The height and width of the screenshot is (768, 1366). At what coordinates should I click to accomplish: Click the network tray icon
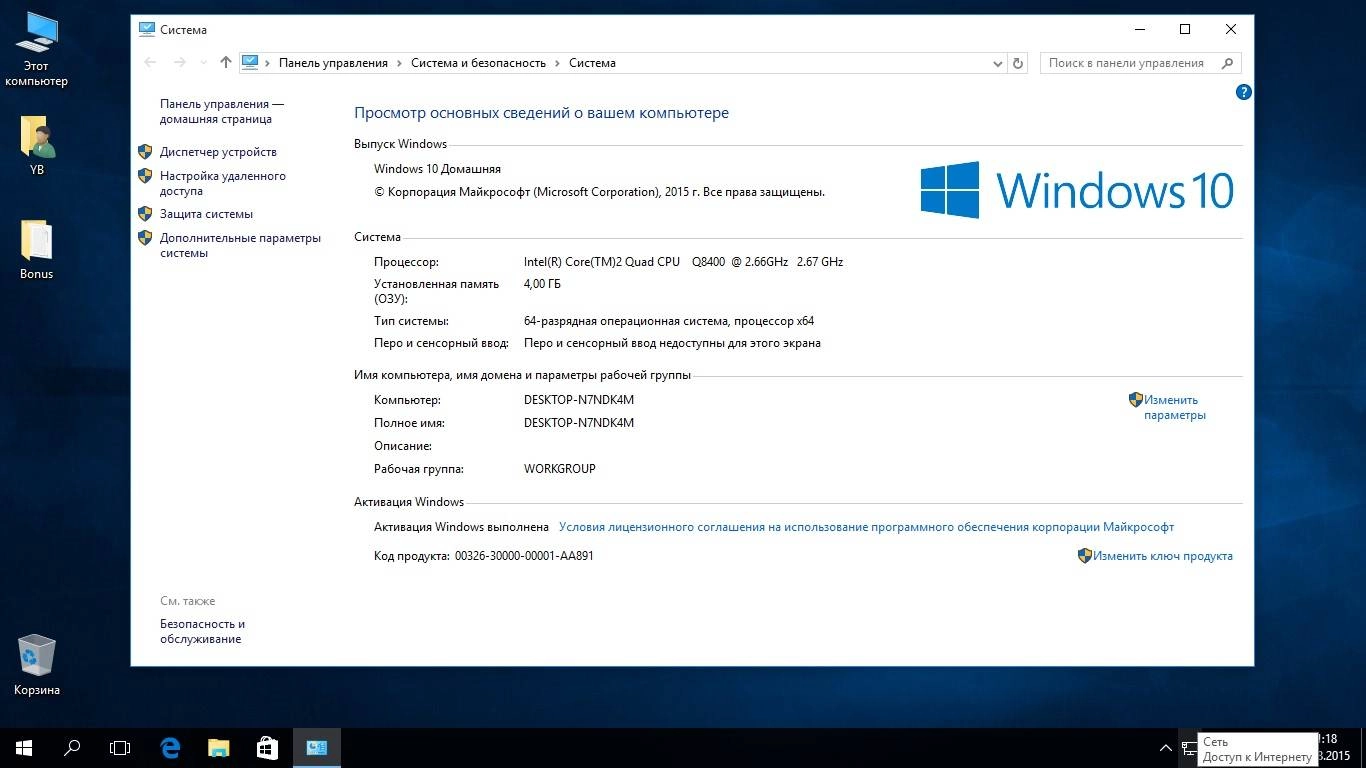click(1189, 748)
